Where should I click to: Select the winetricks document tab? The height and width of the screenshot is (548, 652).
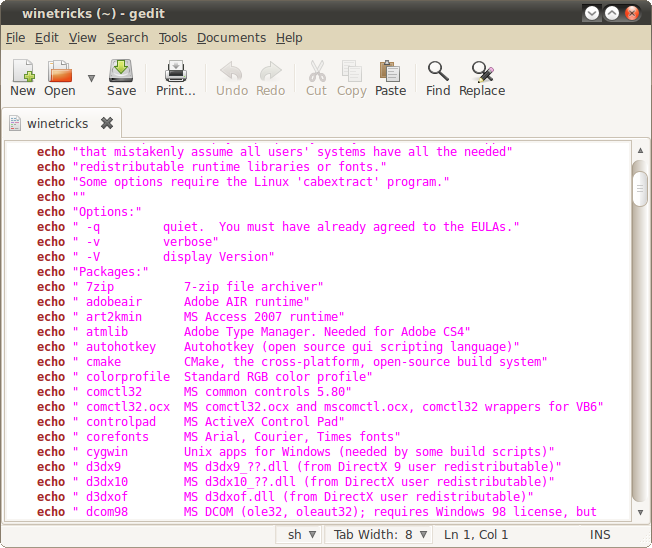pyautogui.click(x=57, y=124)
